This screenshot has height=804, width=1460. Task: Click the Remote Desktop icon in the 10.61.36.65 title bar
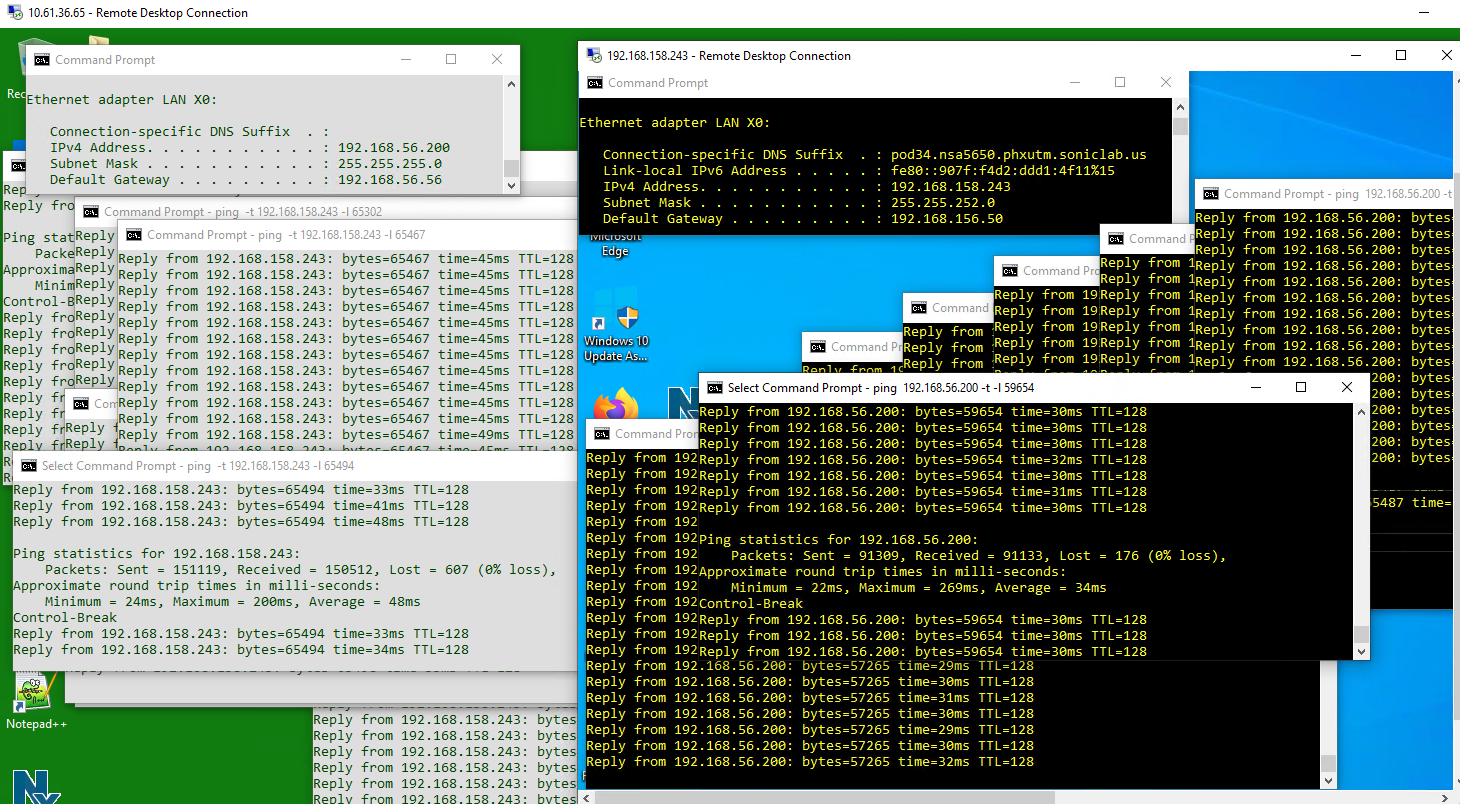(14, 13)
